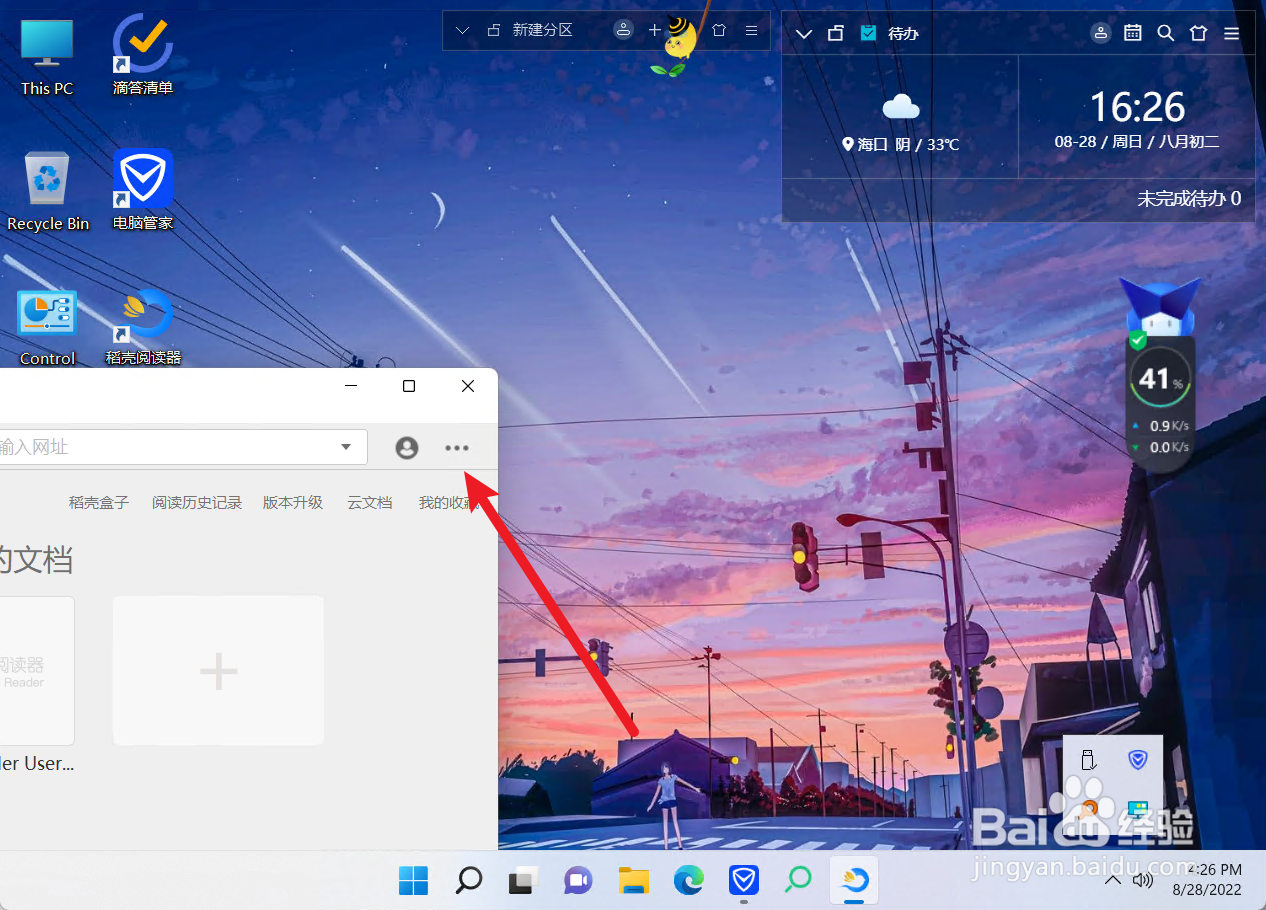Click the USB safely remove tray icon

(1088, 760)
